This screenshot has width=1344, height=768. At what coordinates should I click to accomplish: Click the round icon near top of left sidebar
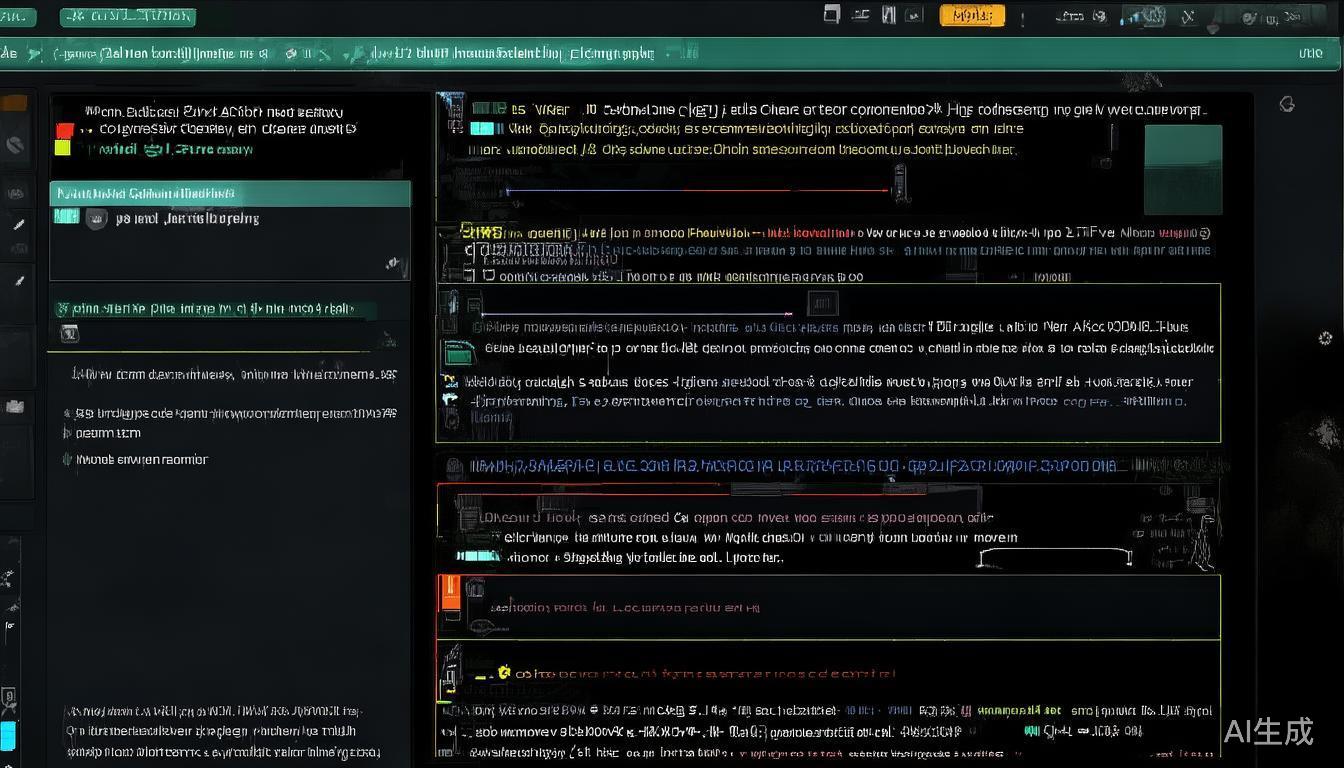(x=15, y=146)
